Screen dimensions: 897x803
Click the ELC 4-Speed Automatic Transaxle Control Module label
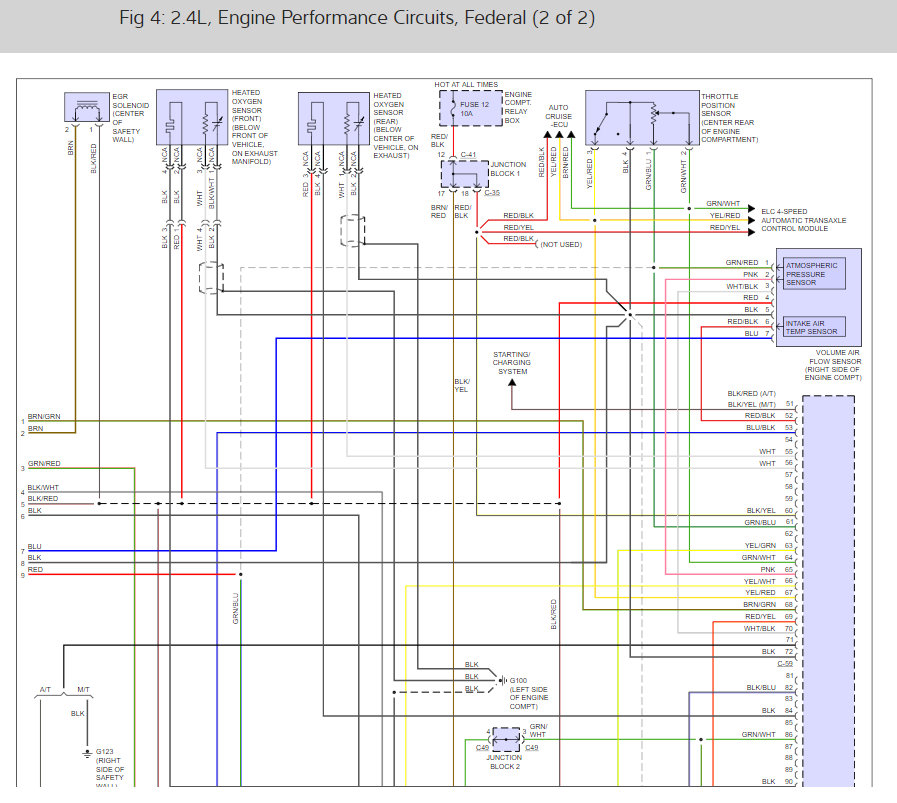(803, 220)
